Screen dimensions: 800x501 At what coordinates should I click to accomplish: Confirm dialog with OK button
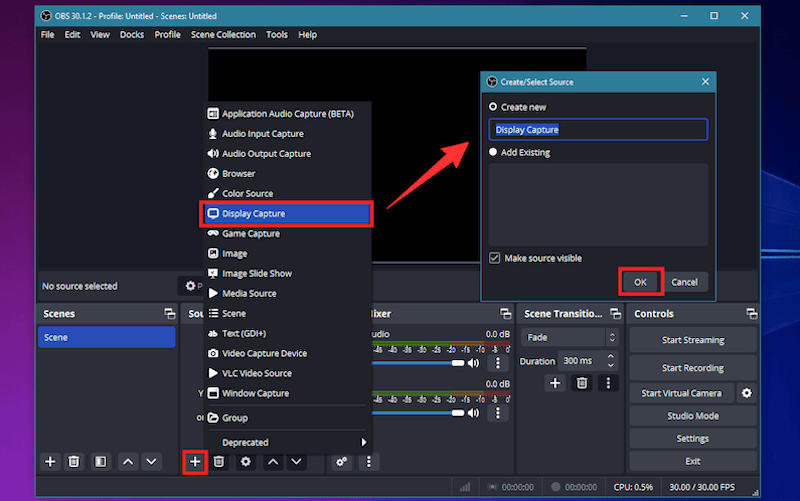tap(640, 282)
